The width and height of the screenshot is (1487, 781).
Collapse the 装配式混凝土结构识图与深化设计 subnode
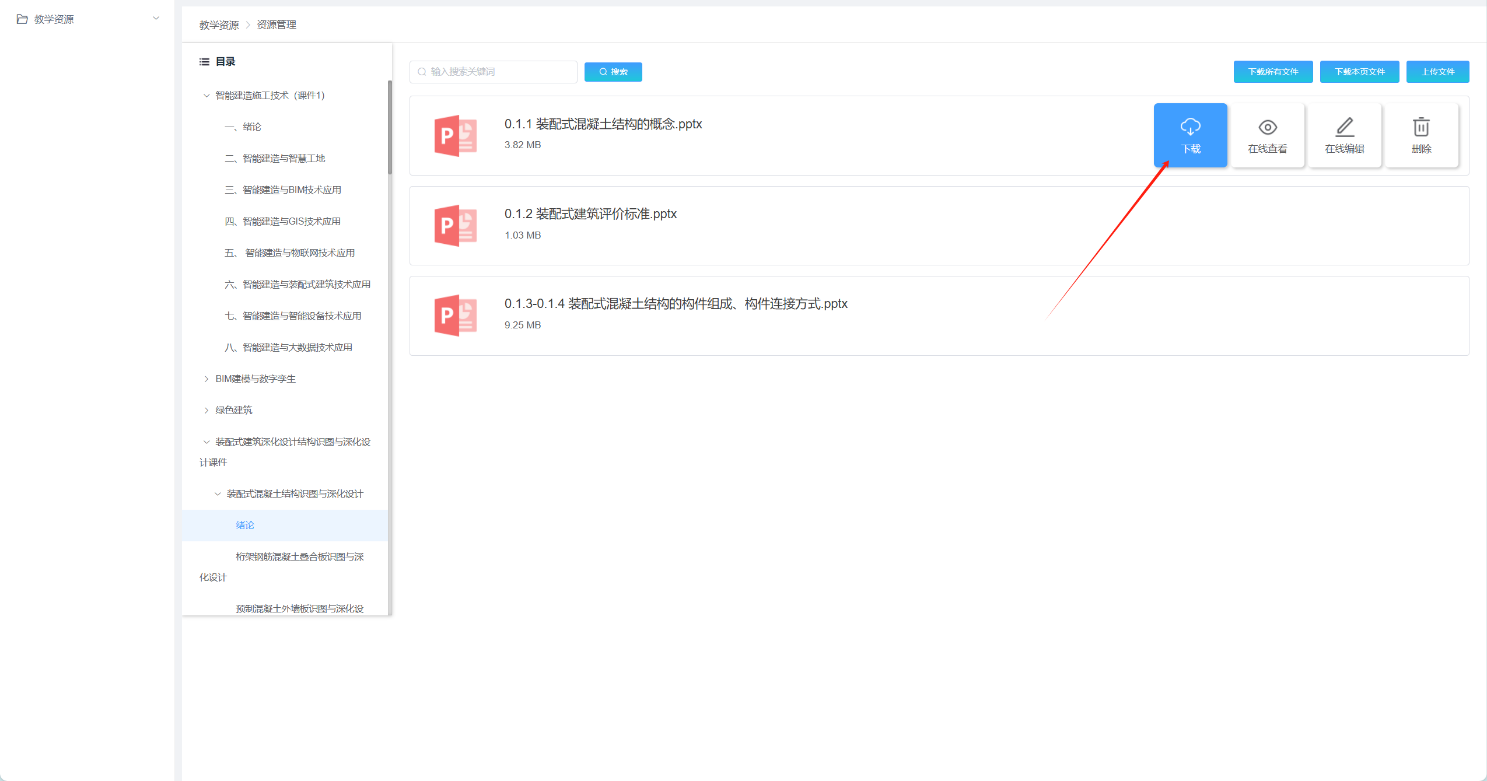[218, 494]
